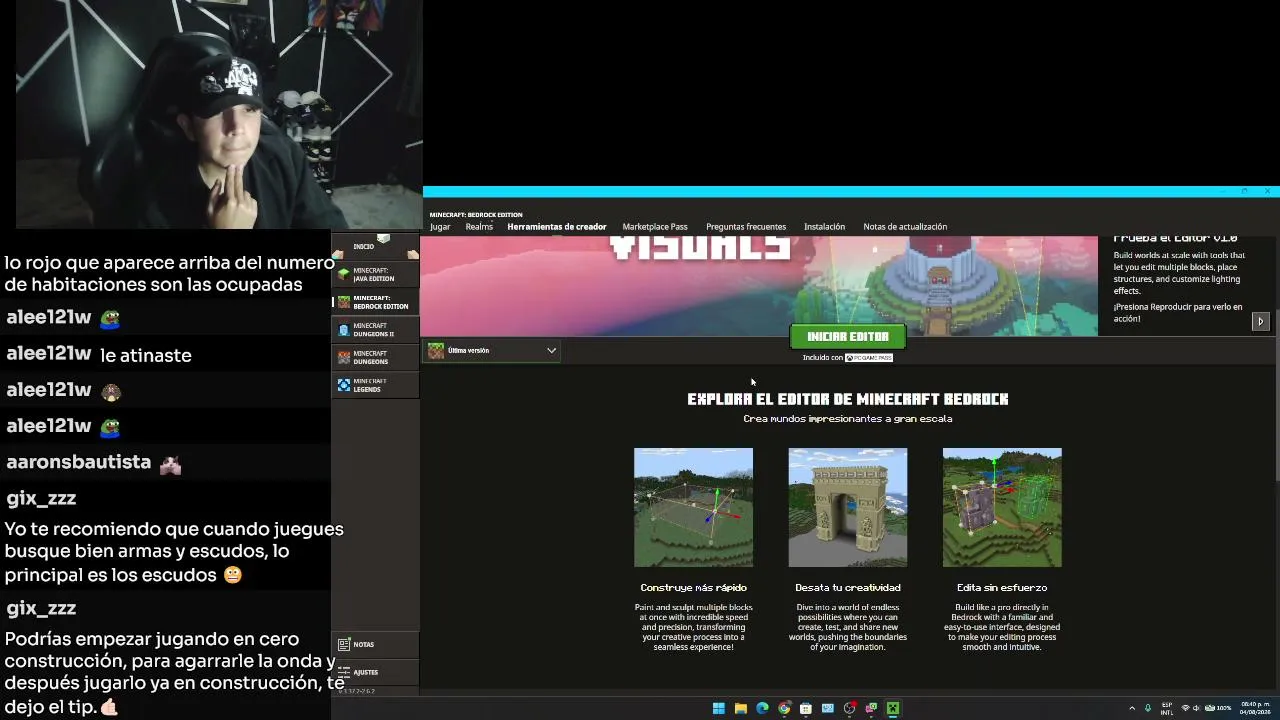Open the Notas news panel
This screenshot has height=720, width=1280.
click(375, 645)
